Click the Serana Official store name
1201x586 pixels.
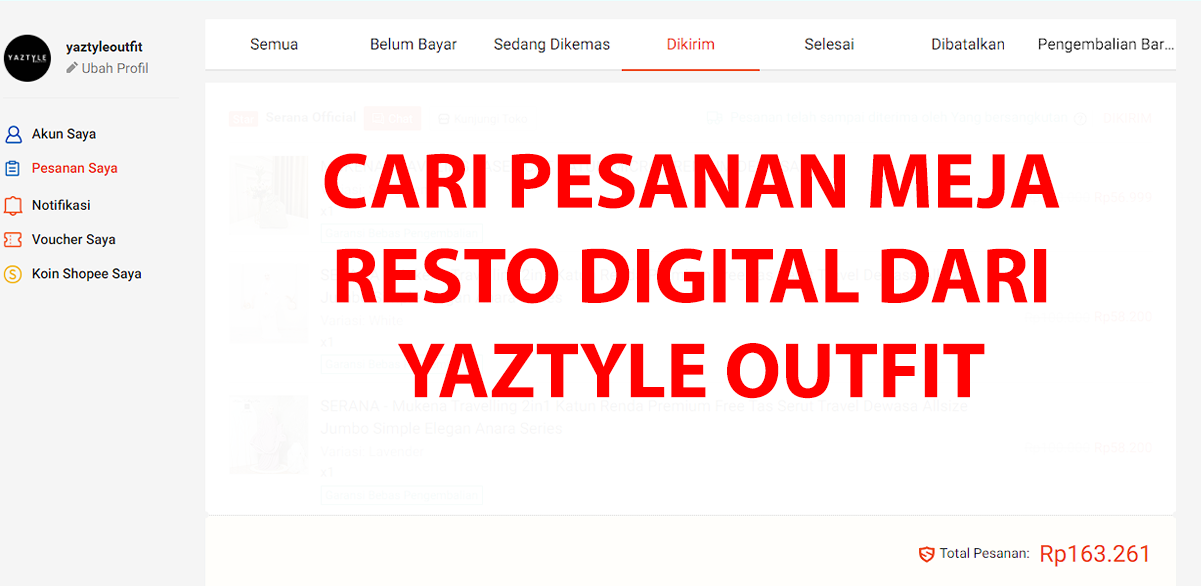point(310,118)
